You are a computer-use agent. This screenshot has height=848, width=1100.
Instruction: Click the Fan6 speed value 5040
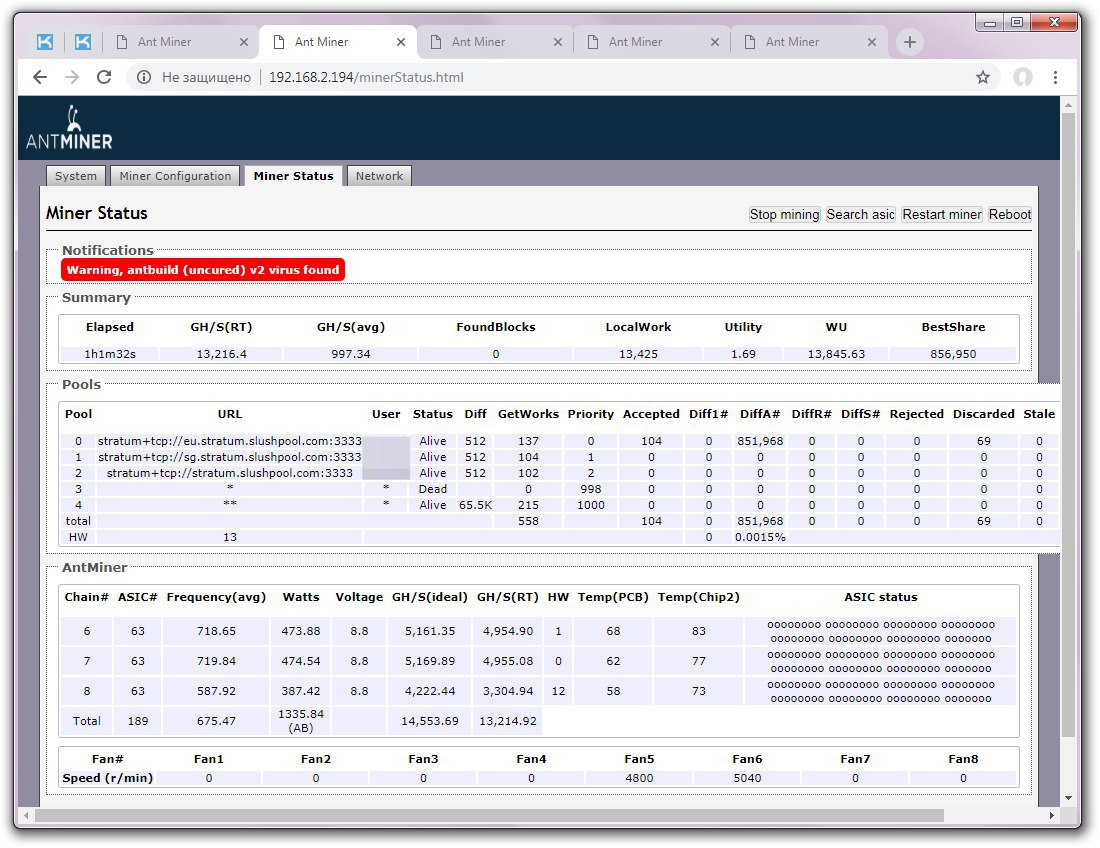747,778
